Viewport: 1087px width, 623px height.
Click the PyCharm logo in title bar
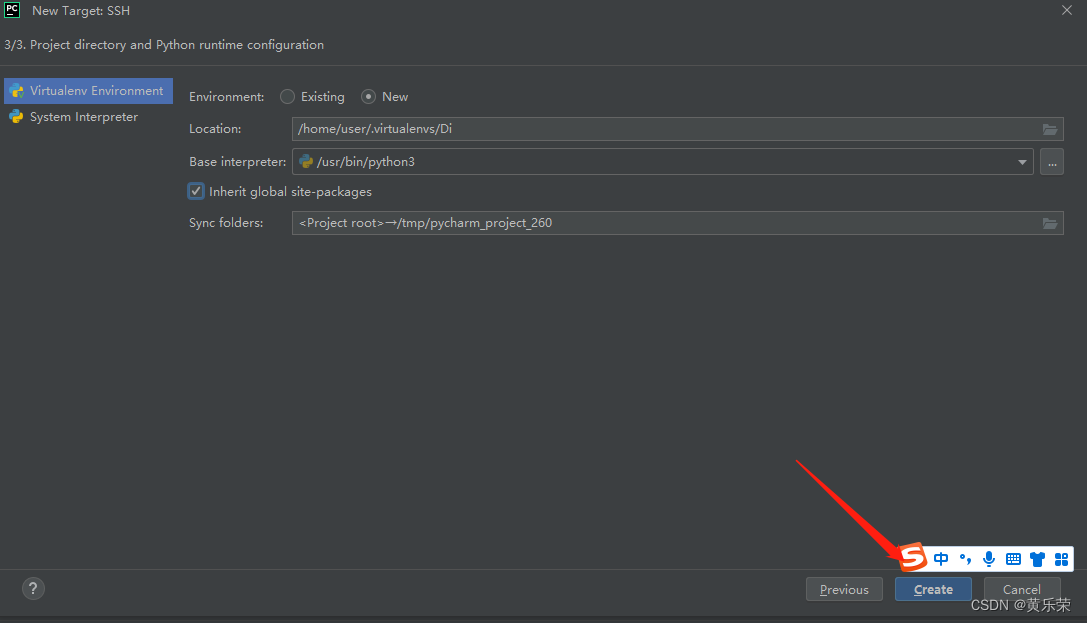11,10
